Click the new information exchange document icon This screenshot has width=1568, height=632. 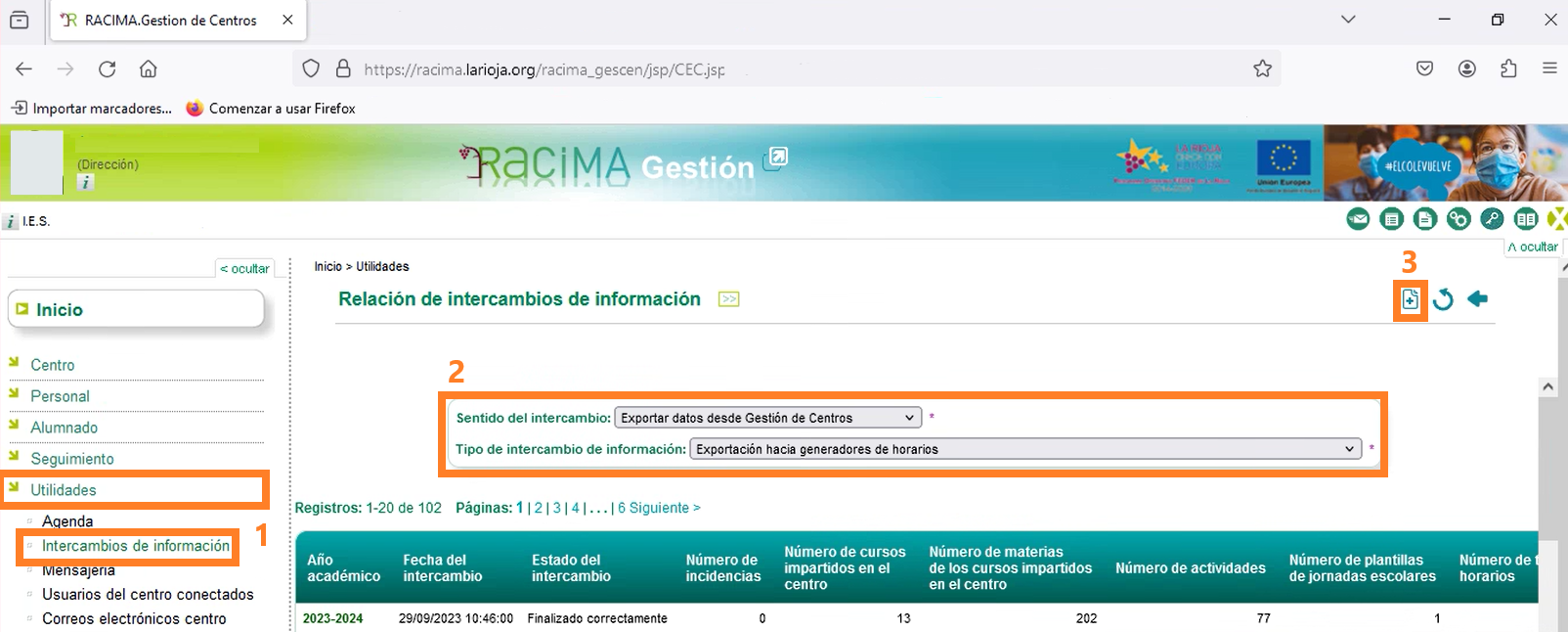[1410, 300]
